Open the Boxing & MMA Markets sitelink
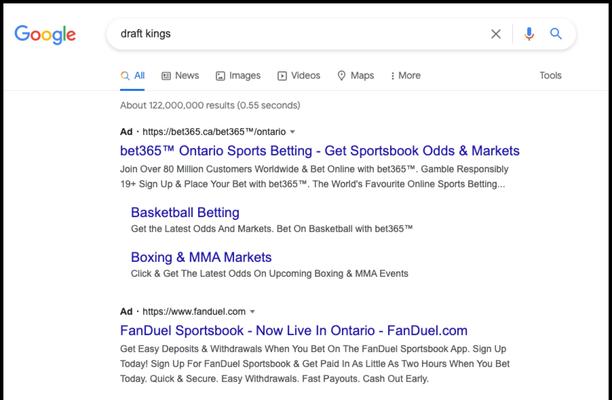This screenshot has height=400, width=612. coord(201,257)
